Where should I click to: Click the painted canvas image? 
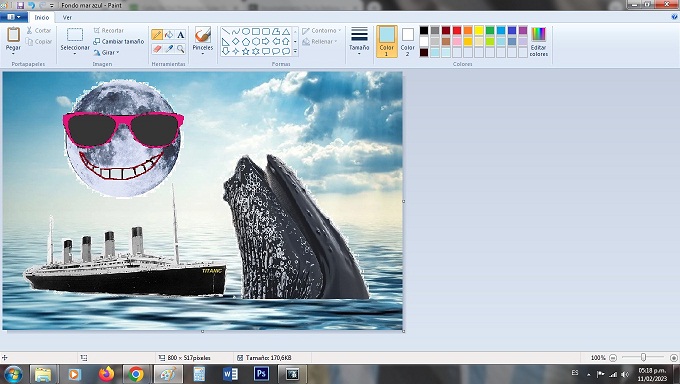pyautogui.click(x=203, y=200)
